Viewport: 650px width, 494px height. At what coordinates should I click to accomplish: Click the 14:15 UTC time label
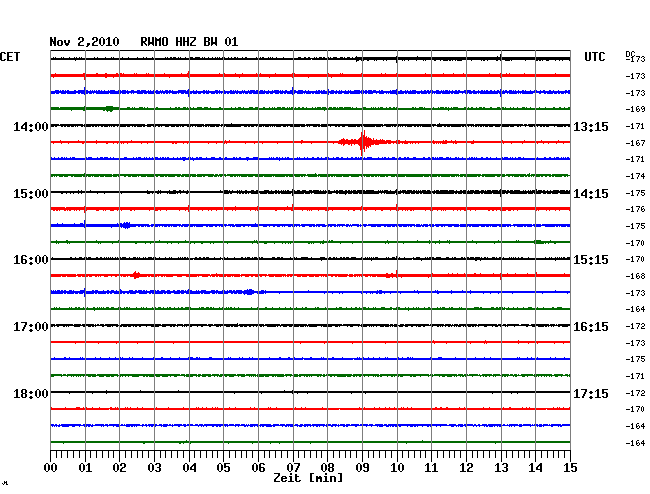[591, 194]
